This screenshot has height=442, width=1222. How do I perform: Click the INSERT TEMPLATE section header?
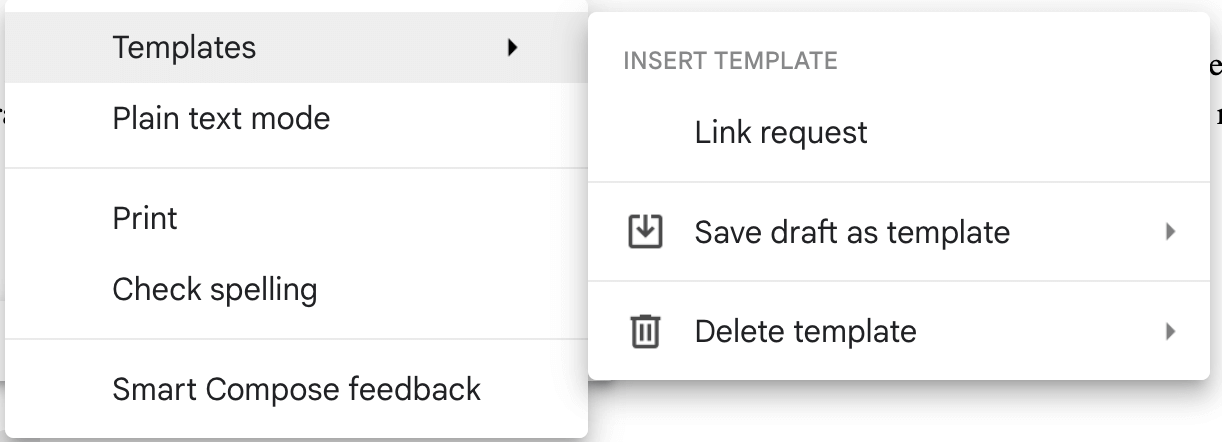pyautogui.click(x=730, y=61)
